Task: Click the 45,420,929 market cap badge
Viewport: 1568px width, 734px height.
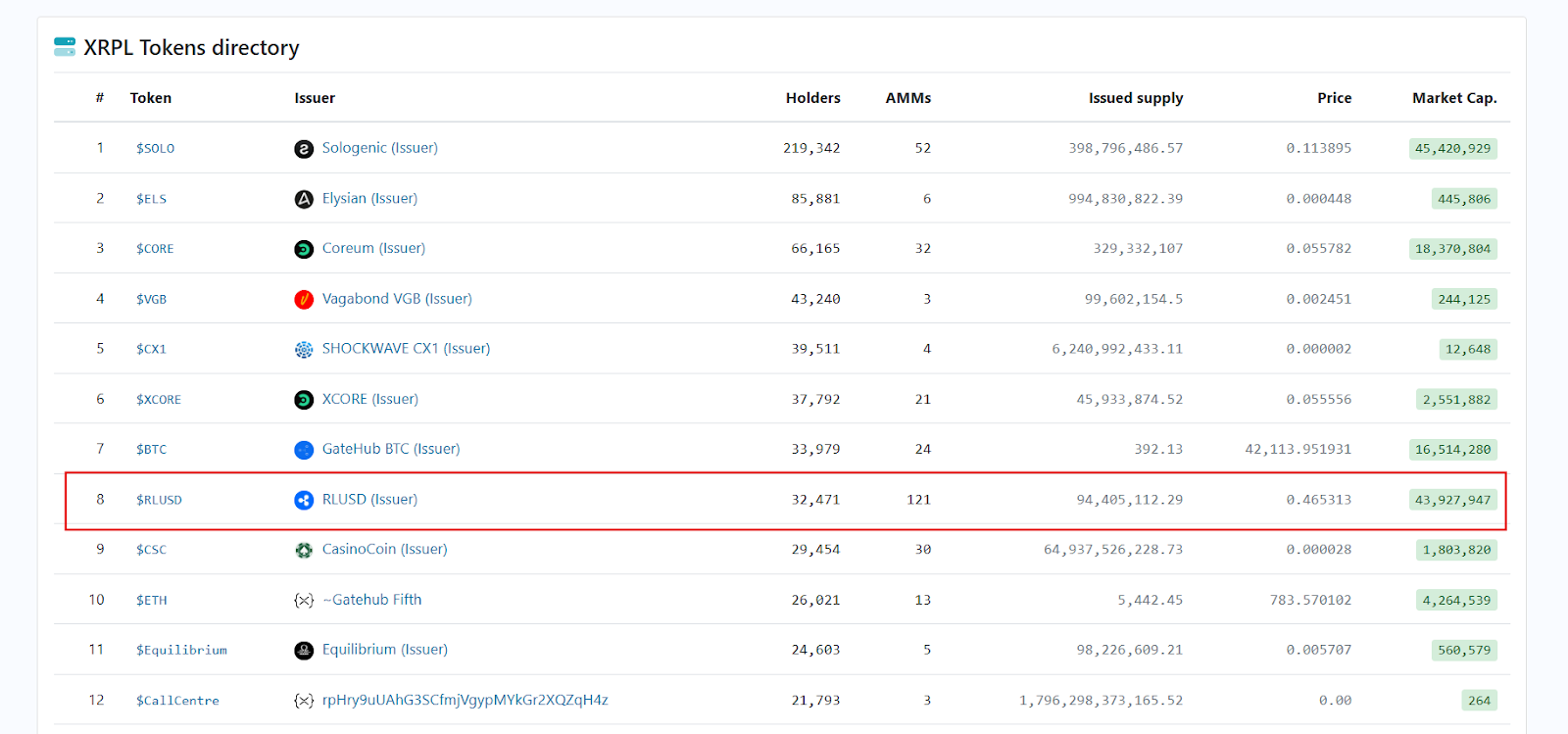Action: pos(1452,149)
